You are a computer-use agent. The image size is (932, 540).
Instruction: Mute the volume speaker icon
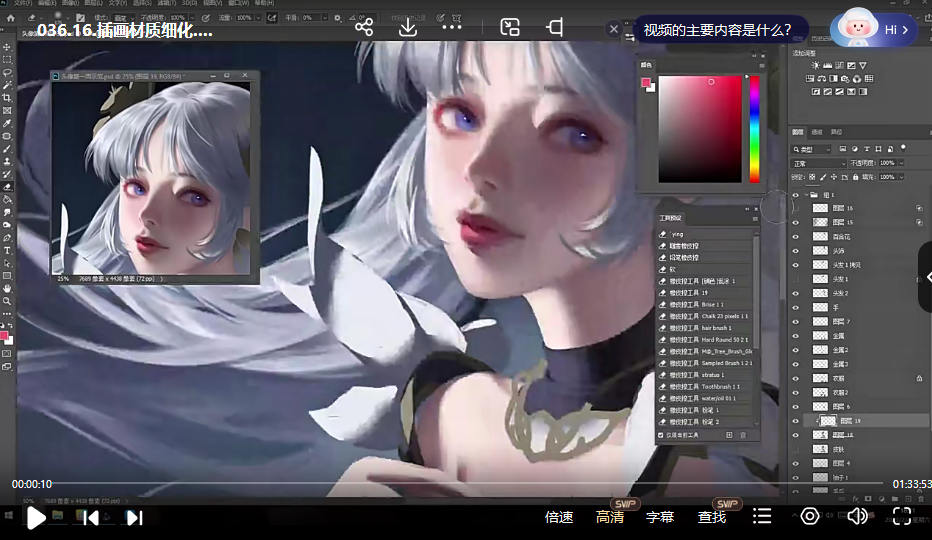pyautogui.click(x=857, y=516)
